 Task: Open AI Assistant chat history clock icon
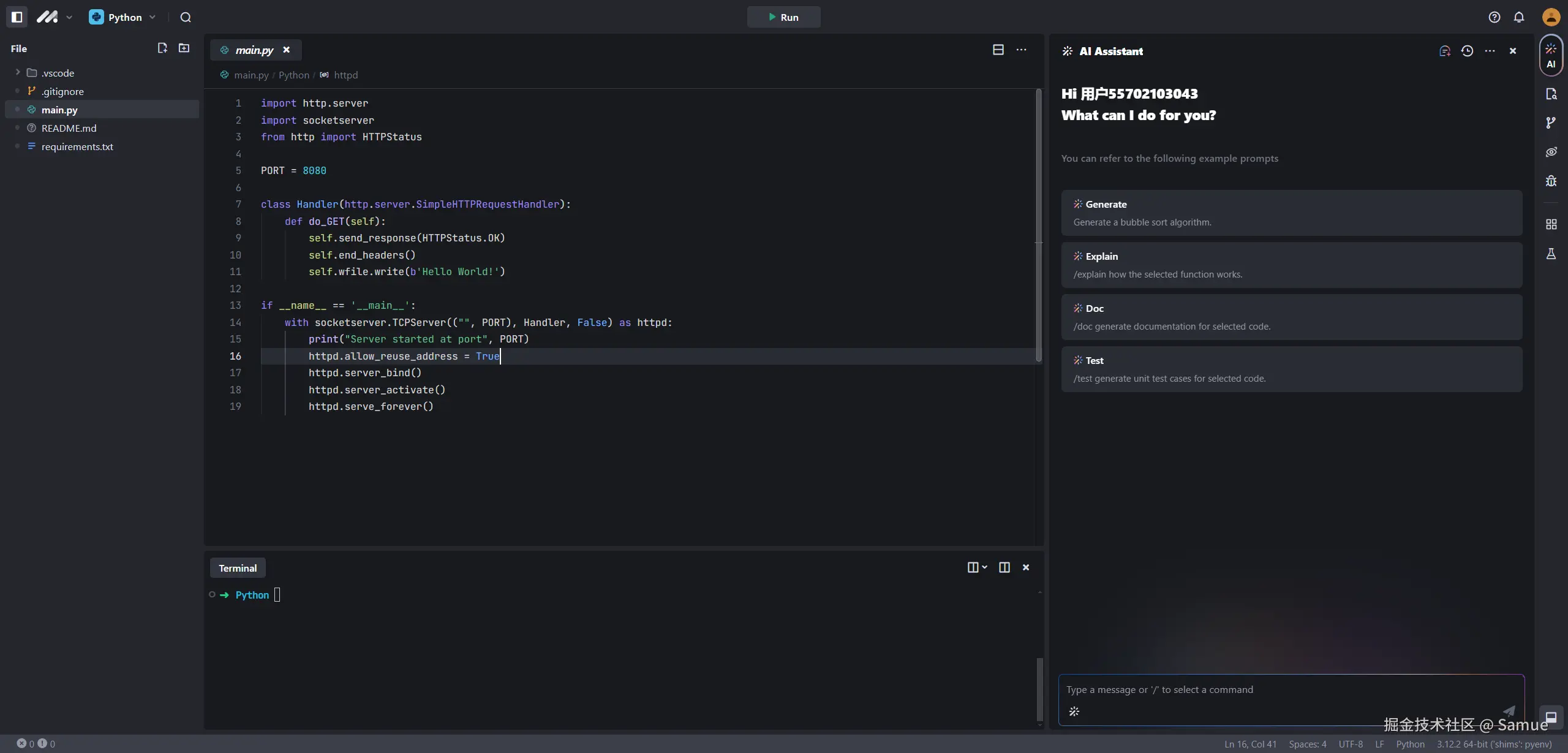click(1467, 51)
